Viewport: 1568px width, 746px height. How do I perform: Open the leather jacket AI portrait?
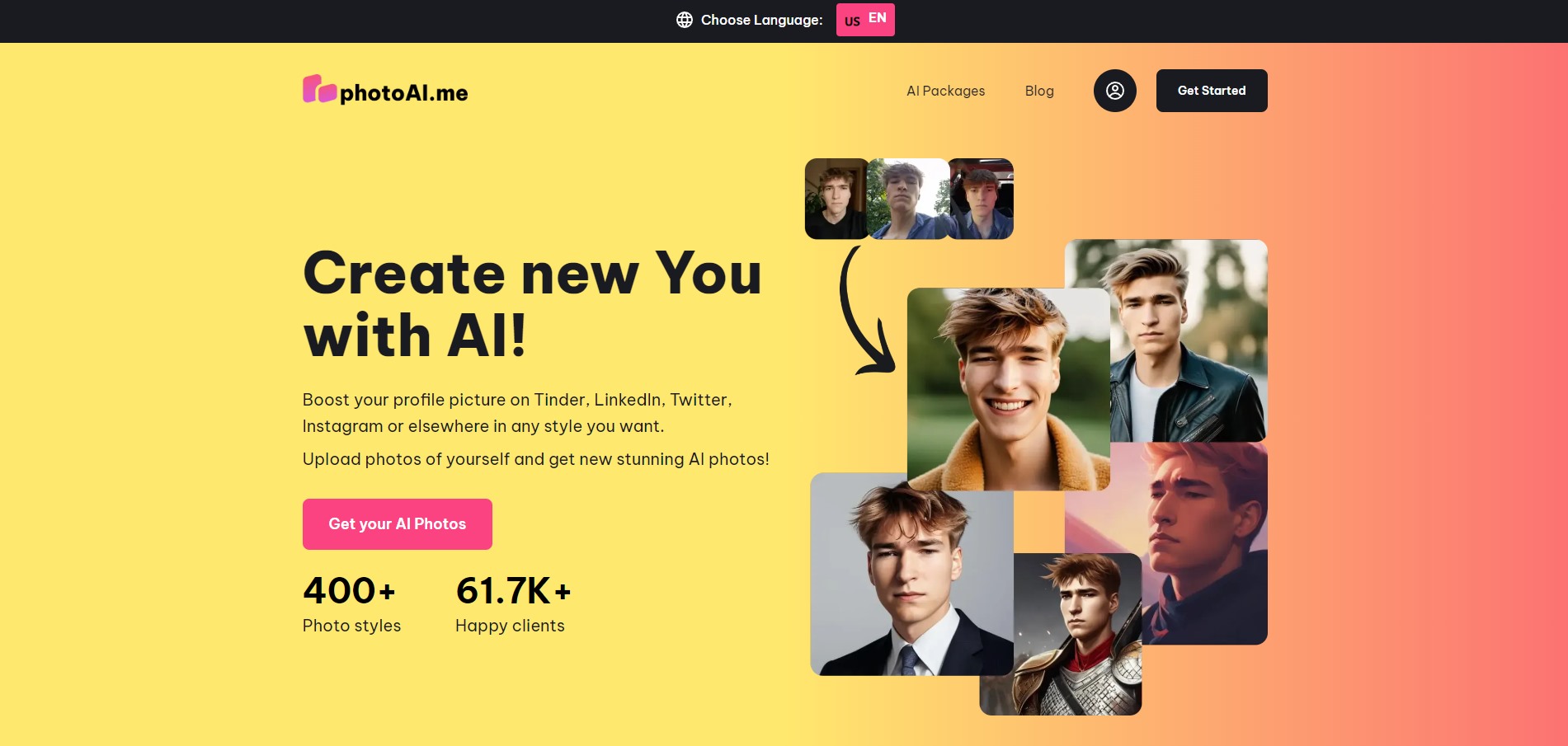point(1189,340)
